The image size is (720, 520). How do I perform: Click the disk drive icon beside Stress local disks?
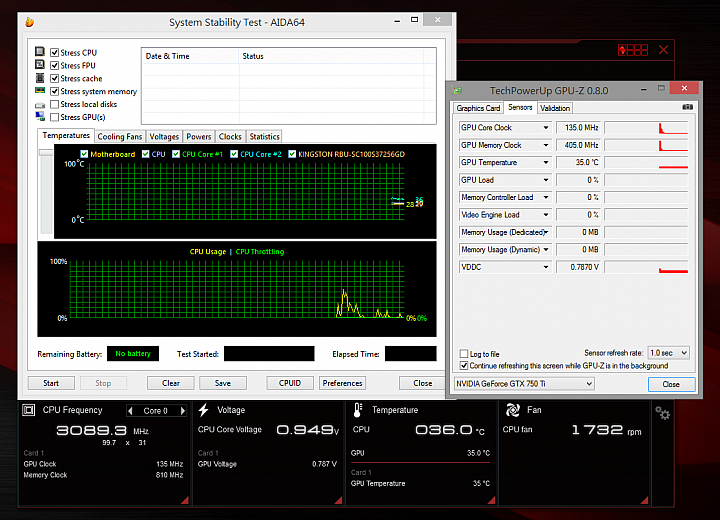(40, 105)
